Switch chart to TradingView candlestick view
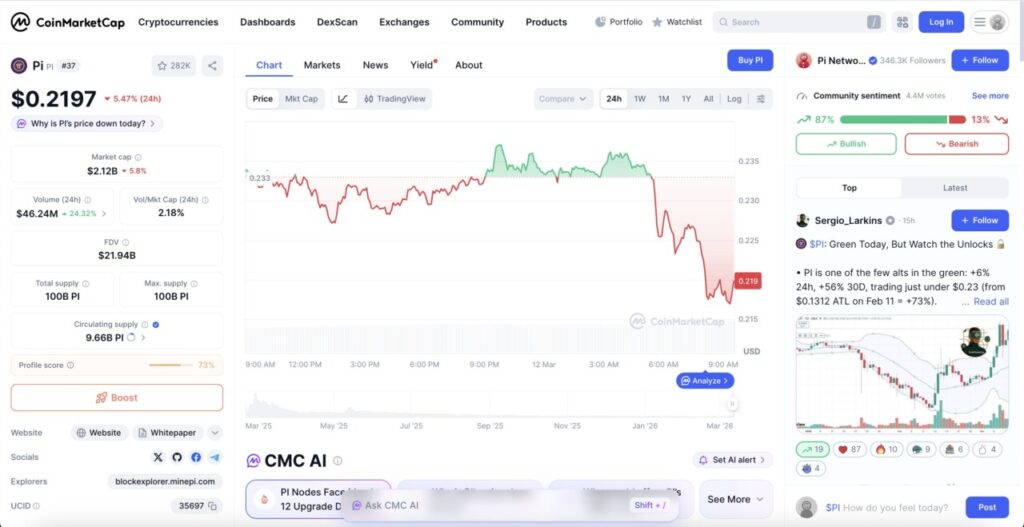 tap(395, 99)
